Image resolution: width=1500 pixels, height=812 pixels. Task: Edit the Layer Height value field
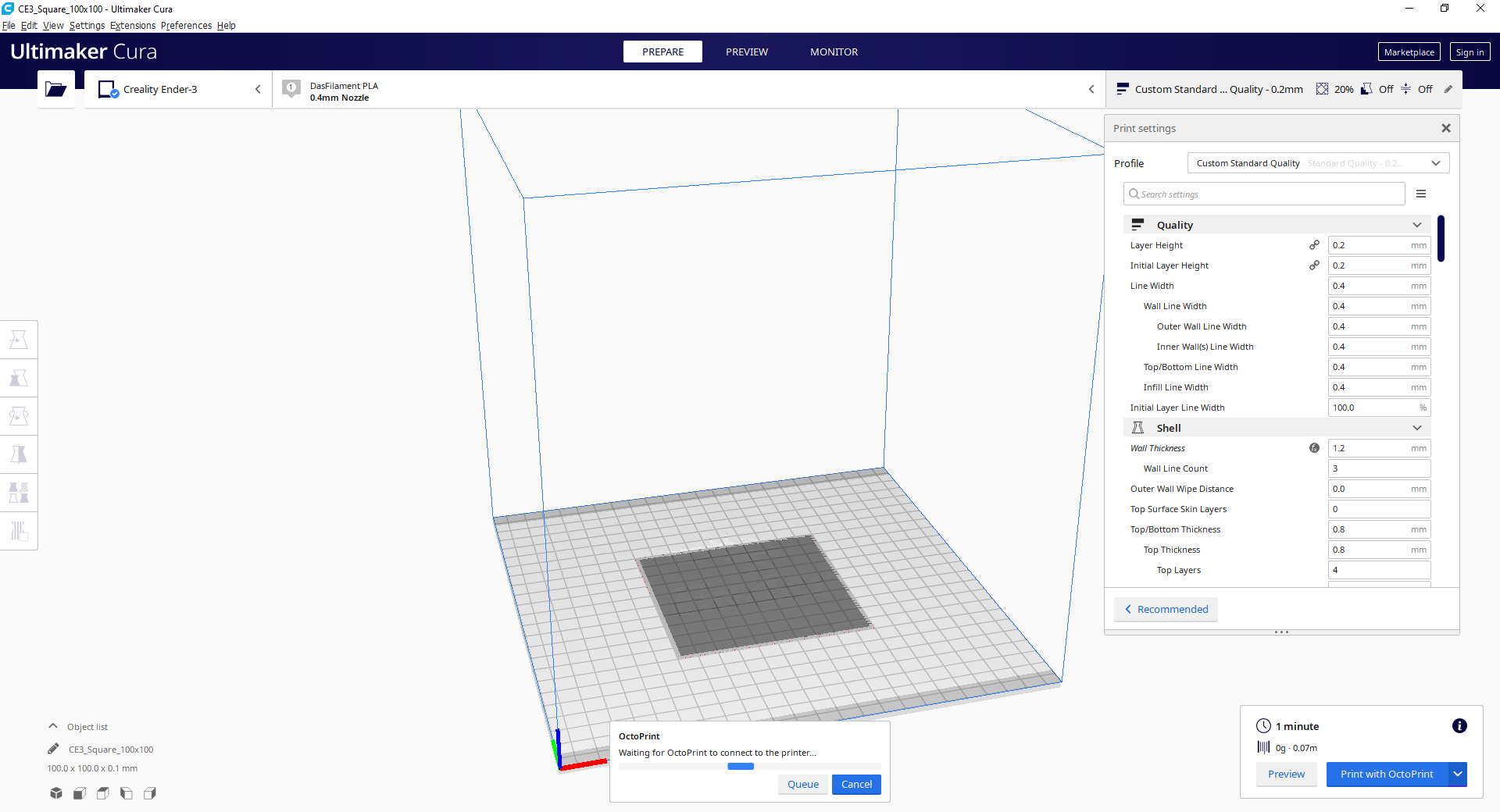(1379, 245)
